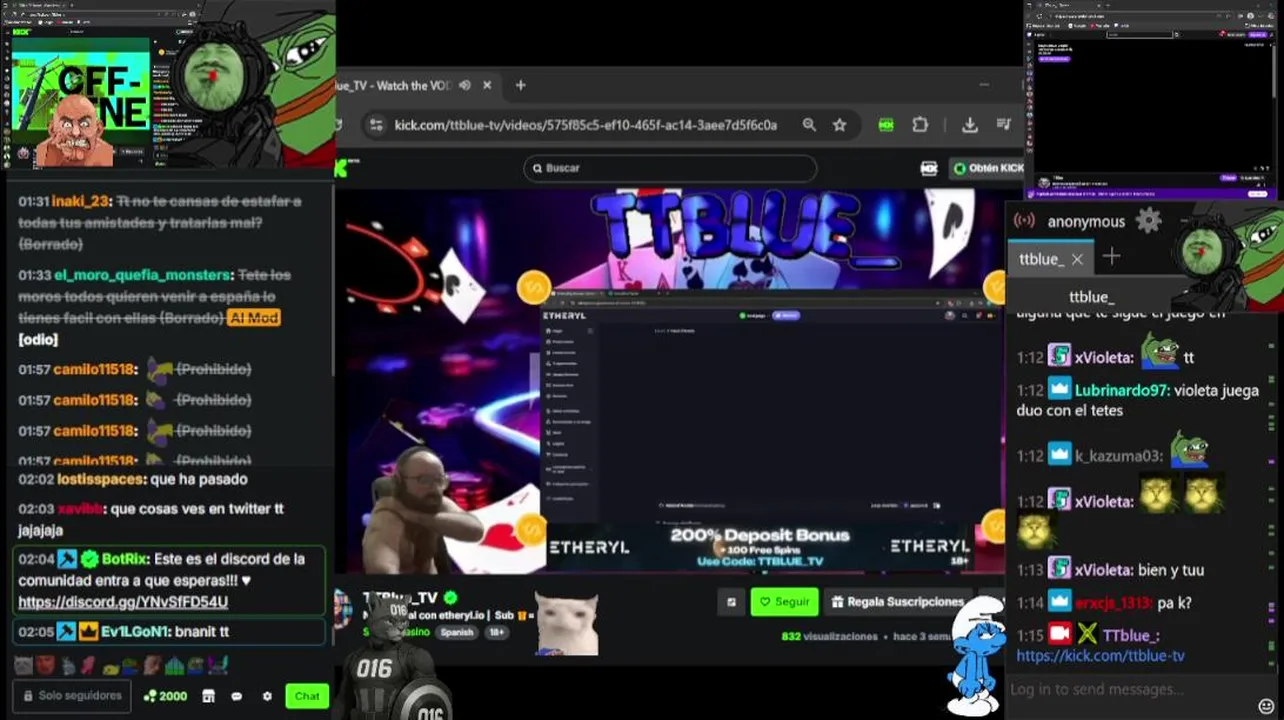Open the media control icon in toolbar
This screenshot has width=1284, height=720.
[x=1004, y=125]
